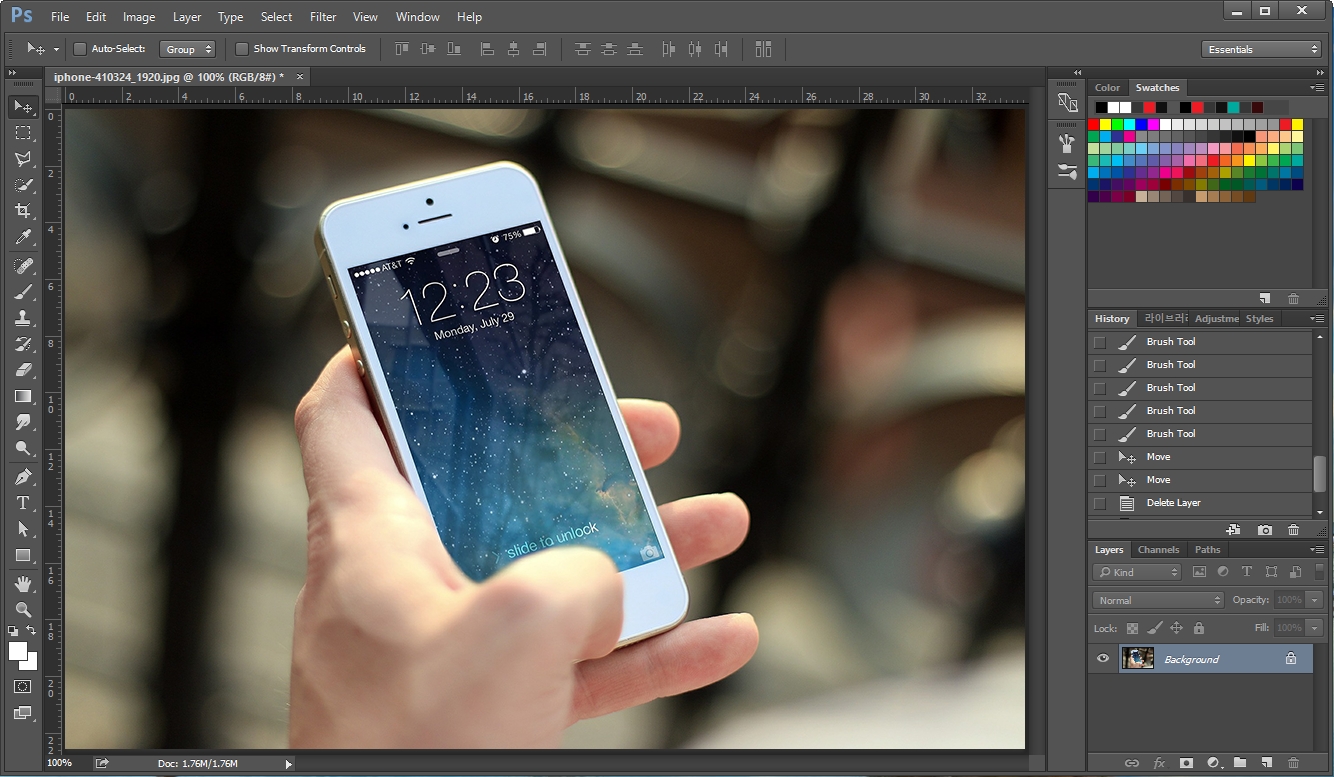Image resolution: width=1334 pixels, height=777 pixels.
Task: Hide the Background layer visibility
Action: [x=1103, y=658]
